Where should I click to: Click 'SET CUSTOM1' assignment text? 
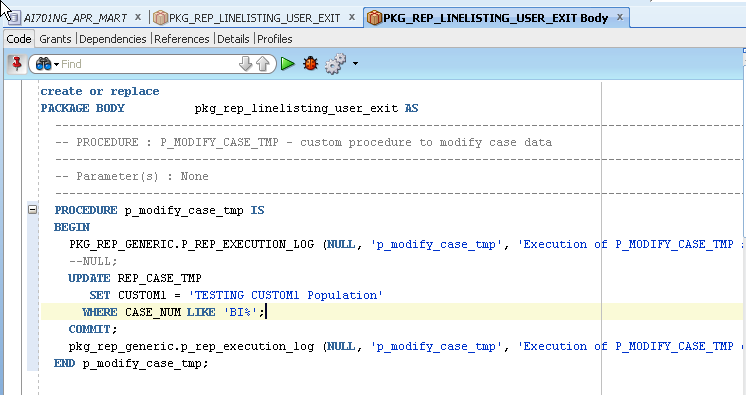click(128, 296)
